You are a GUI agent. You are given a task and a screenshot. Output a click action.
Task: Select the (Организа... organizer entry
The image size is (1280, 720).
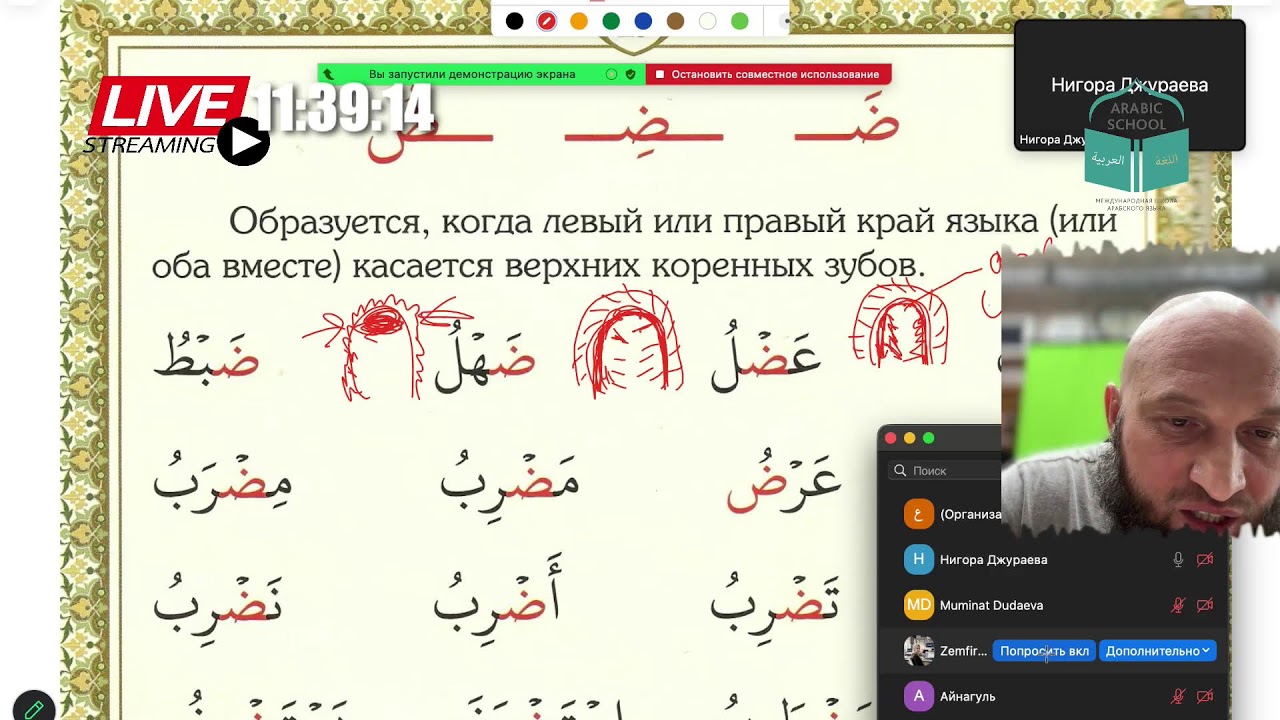970,514
